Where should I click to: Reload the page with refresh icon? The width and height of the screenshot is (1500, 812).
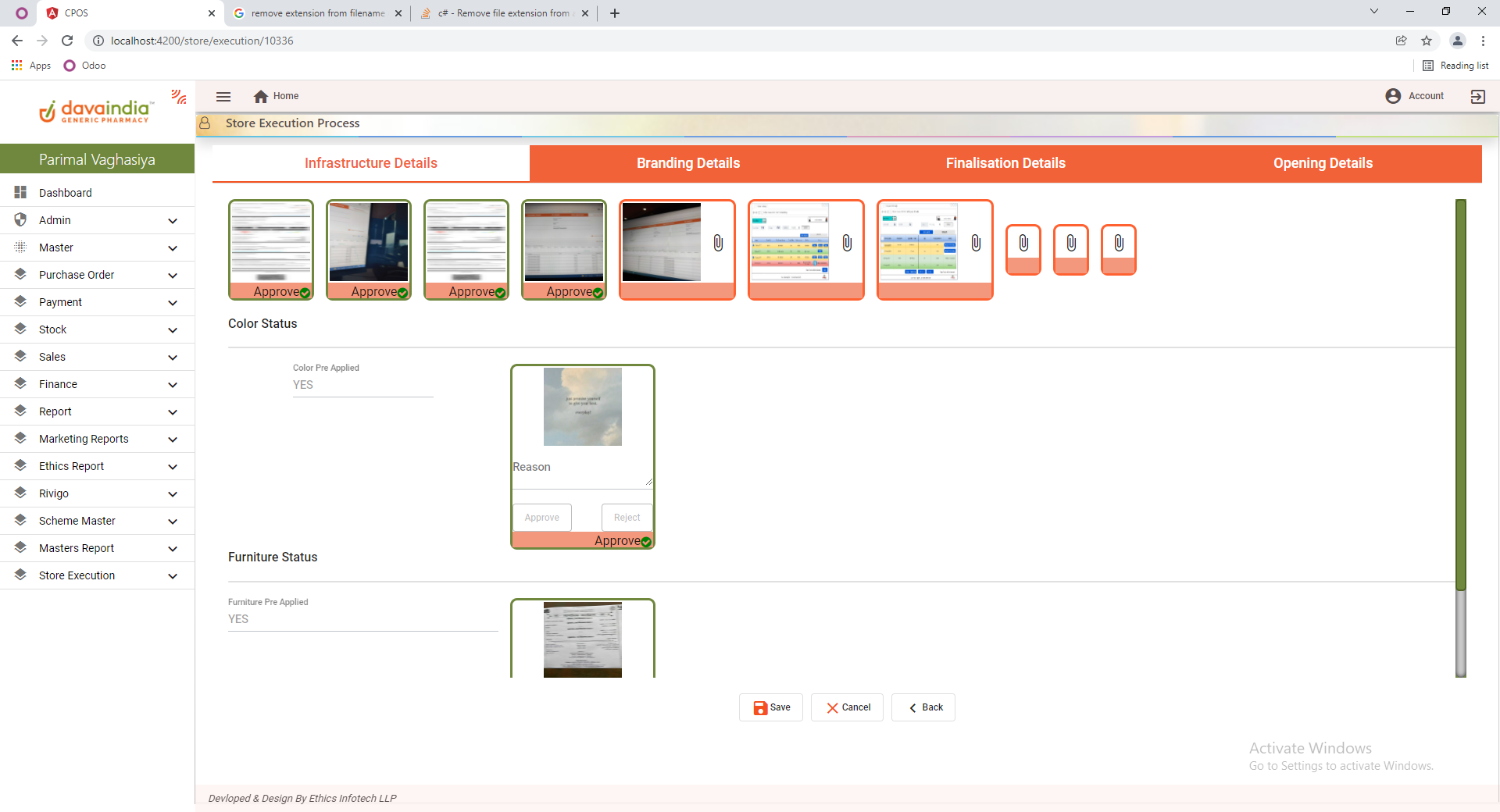click(67, 41)
